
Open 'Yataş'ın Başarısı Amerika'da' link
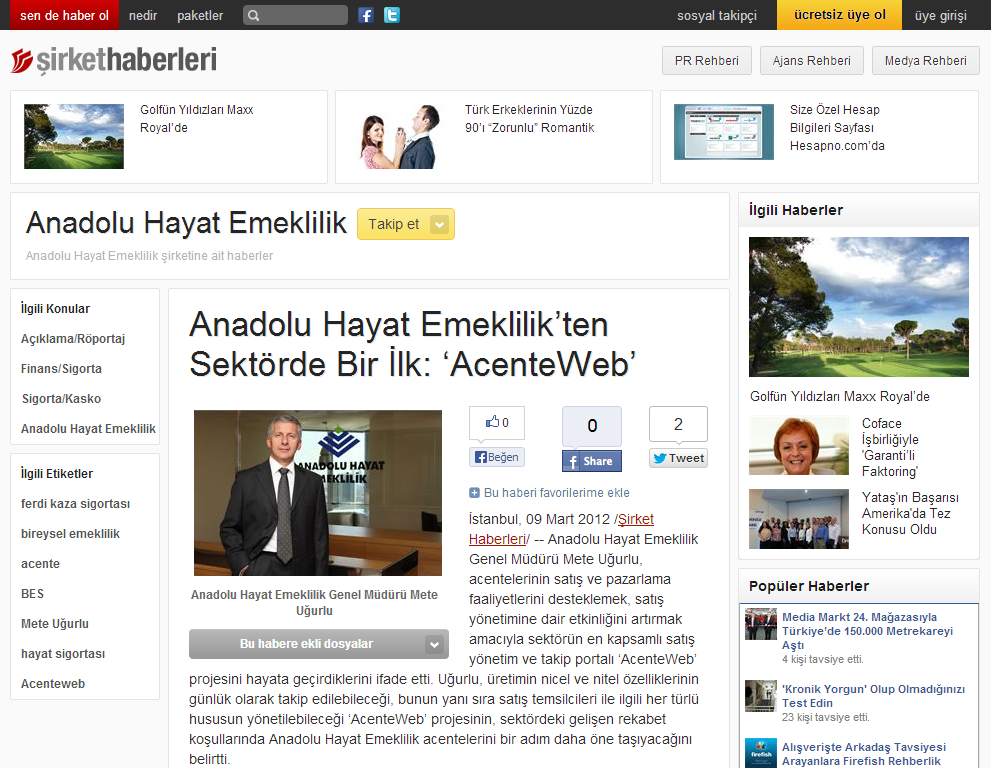910,513
